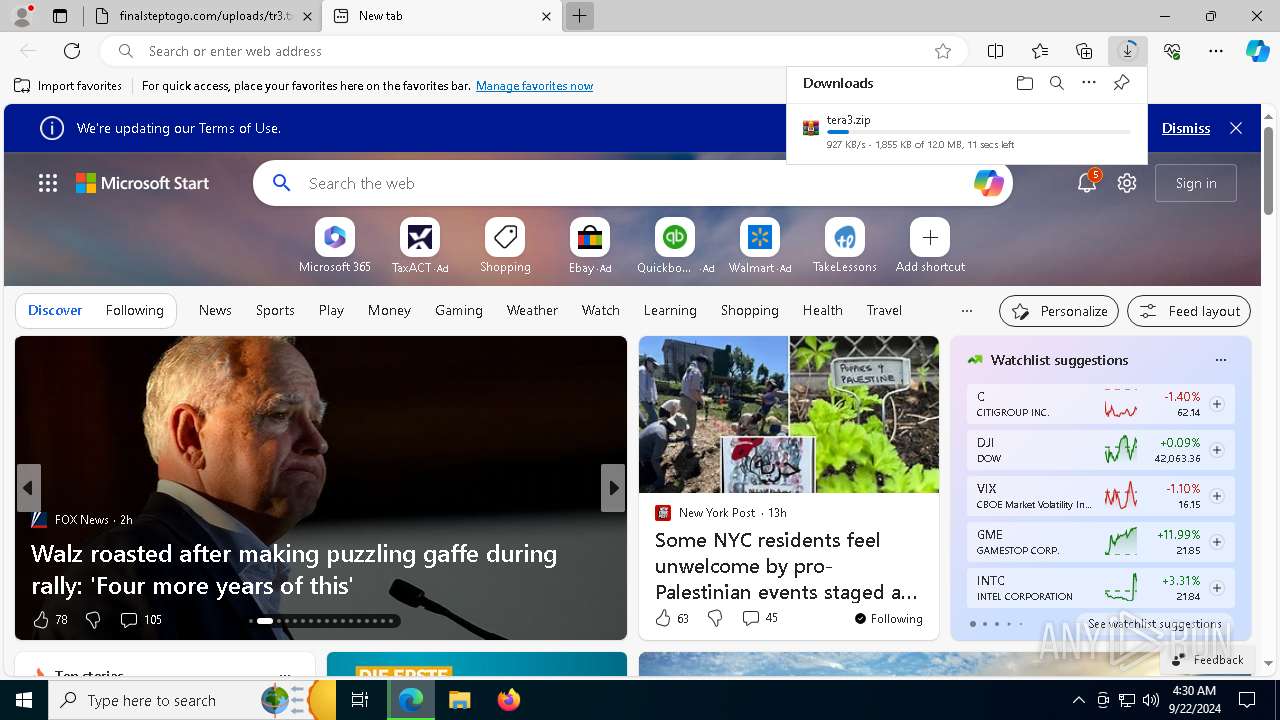Open more options in Downloads panel
The height and width of the screenshot is (720, 1280).
tap(1088, 83)
